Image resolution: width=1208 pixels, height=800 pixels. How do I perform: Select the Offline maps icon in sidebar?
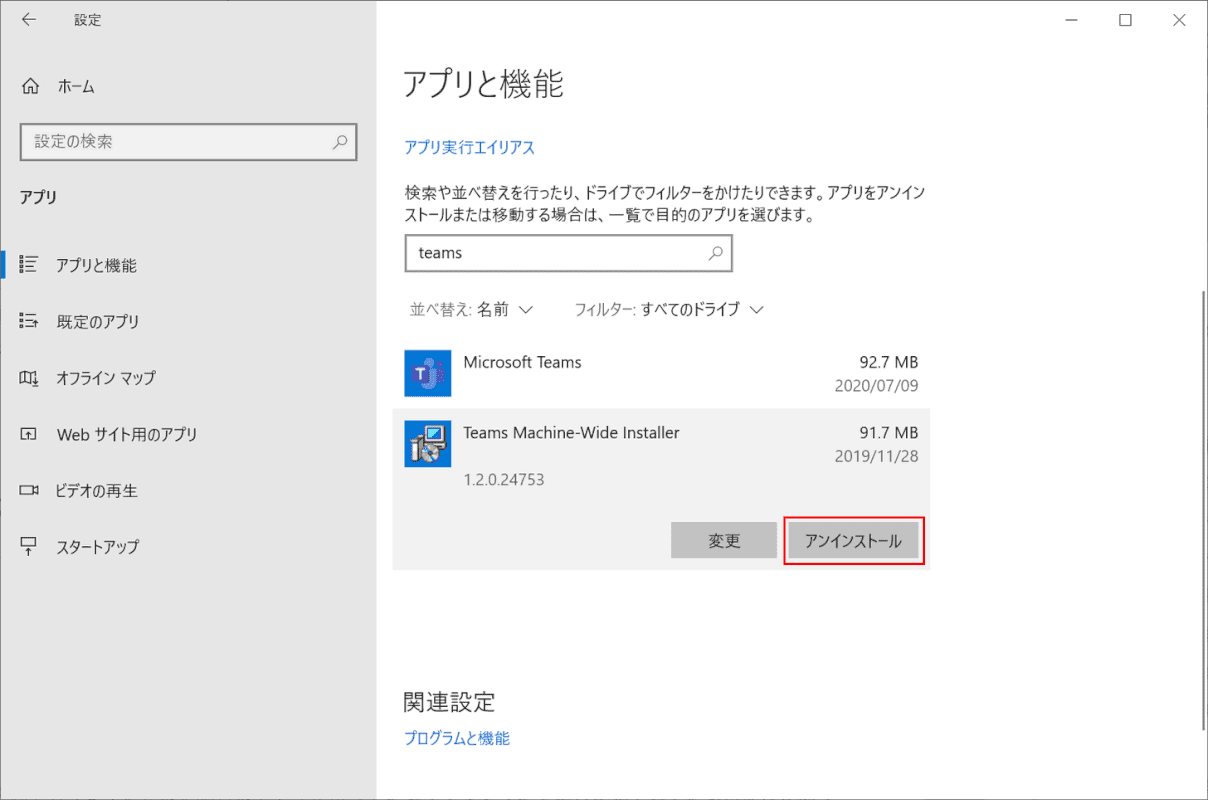coord(28,378)
